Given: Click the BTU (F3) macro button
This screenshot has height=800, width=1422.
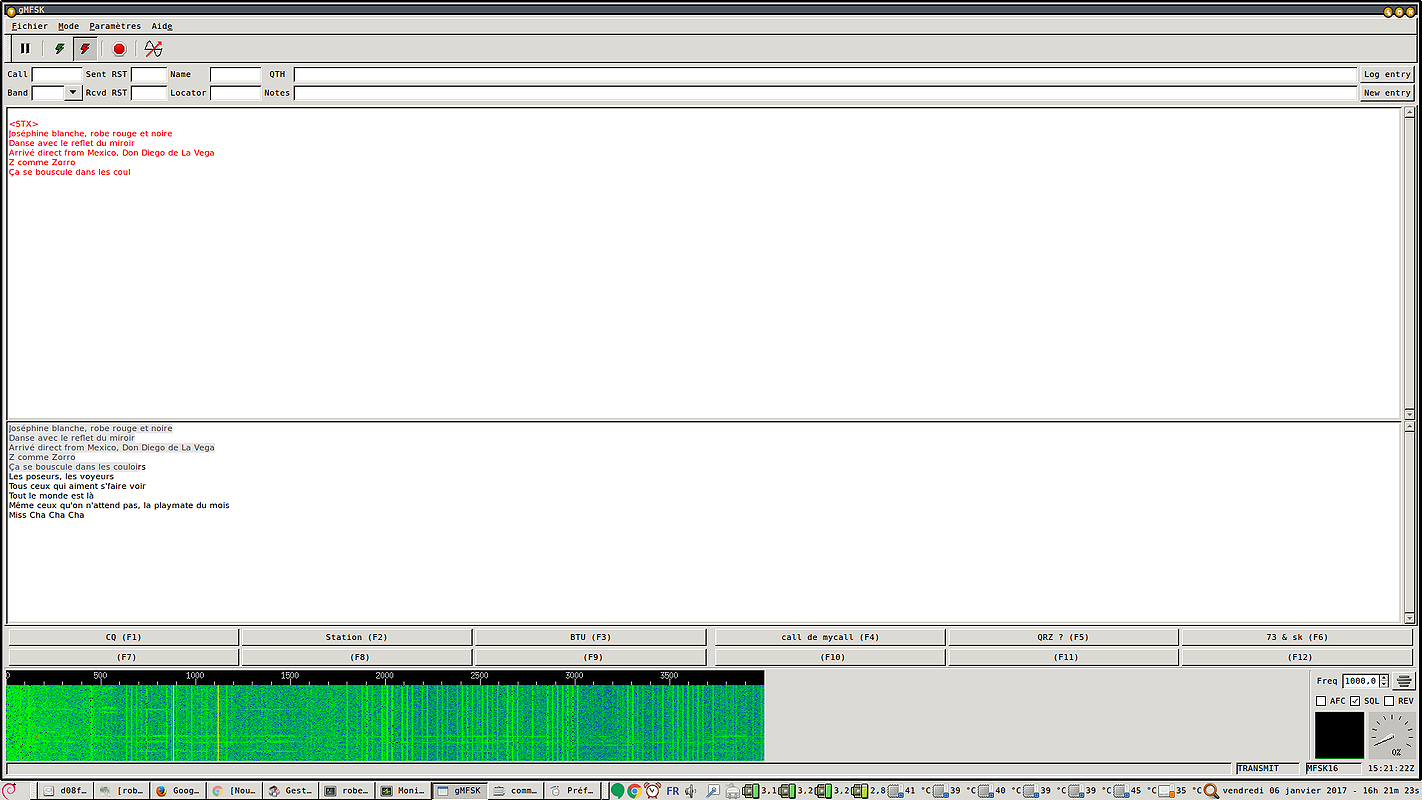Looking at the screenshot, I should coord(590,637).
